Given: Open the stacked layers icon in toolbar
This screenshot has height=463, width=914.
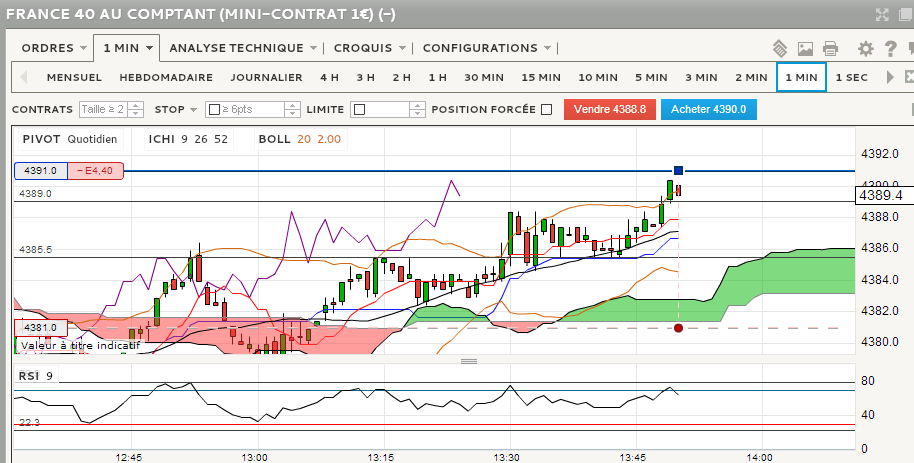Looking at the screenshot, I should 780,48.
